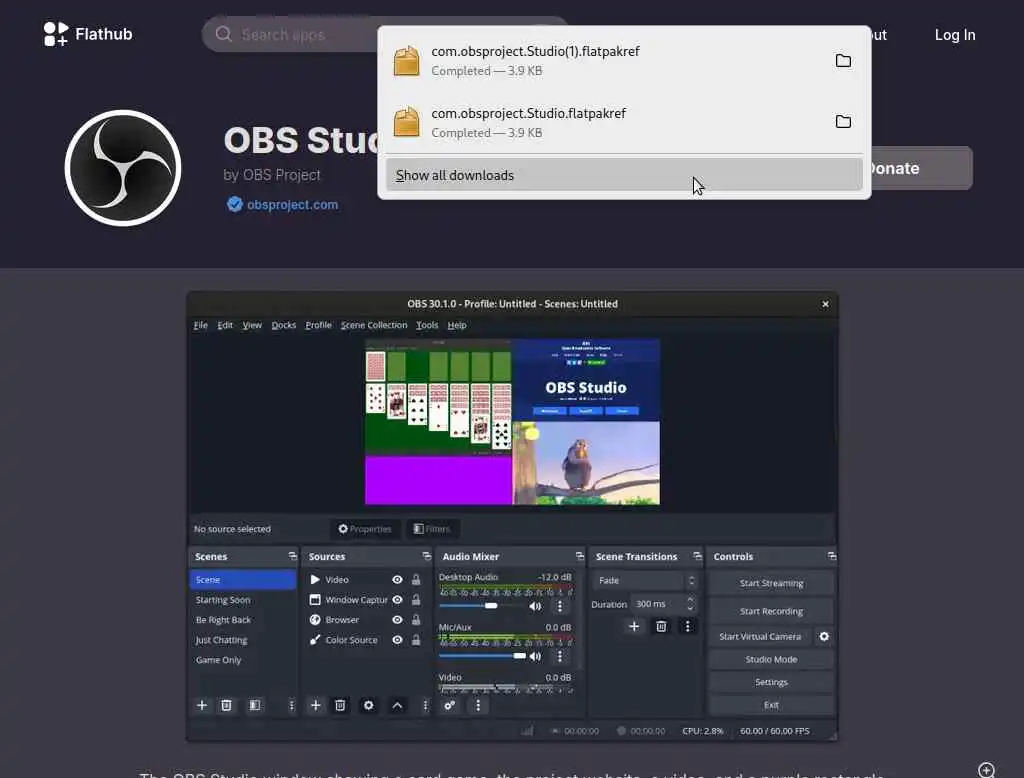Screen dimensions: 1024x778
Task: Toggle the eye icon for Color Source
Action: pos(397,640)
